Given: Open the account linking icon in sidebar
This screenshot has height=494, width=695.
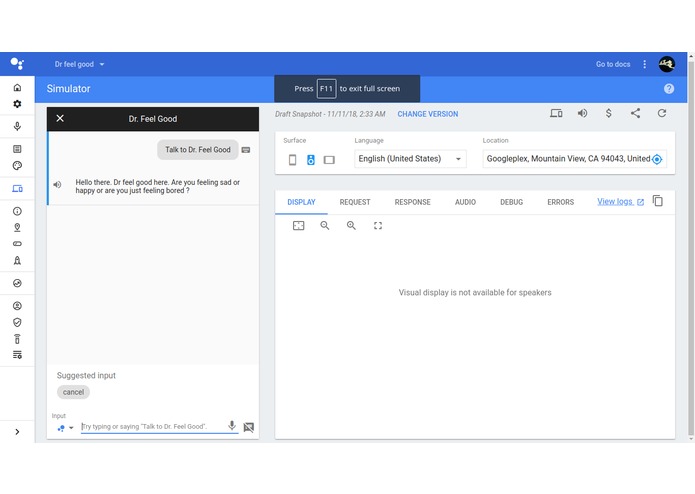Looking at the screenshot, I should (17, 306).
